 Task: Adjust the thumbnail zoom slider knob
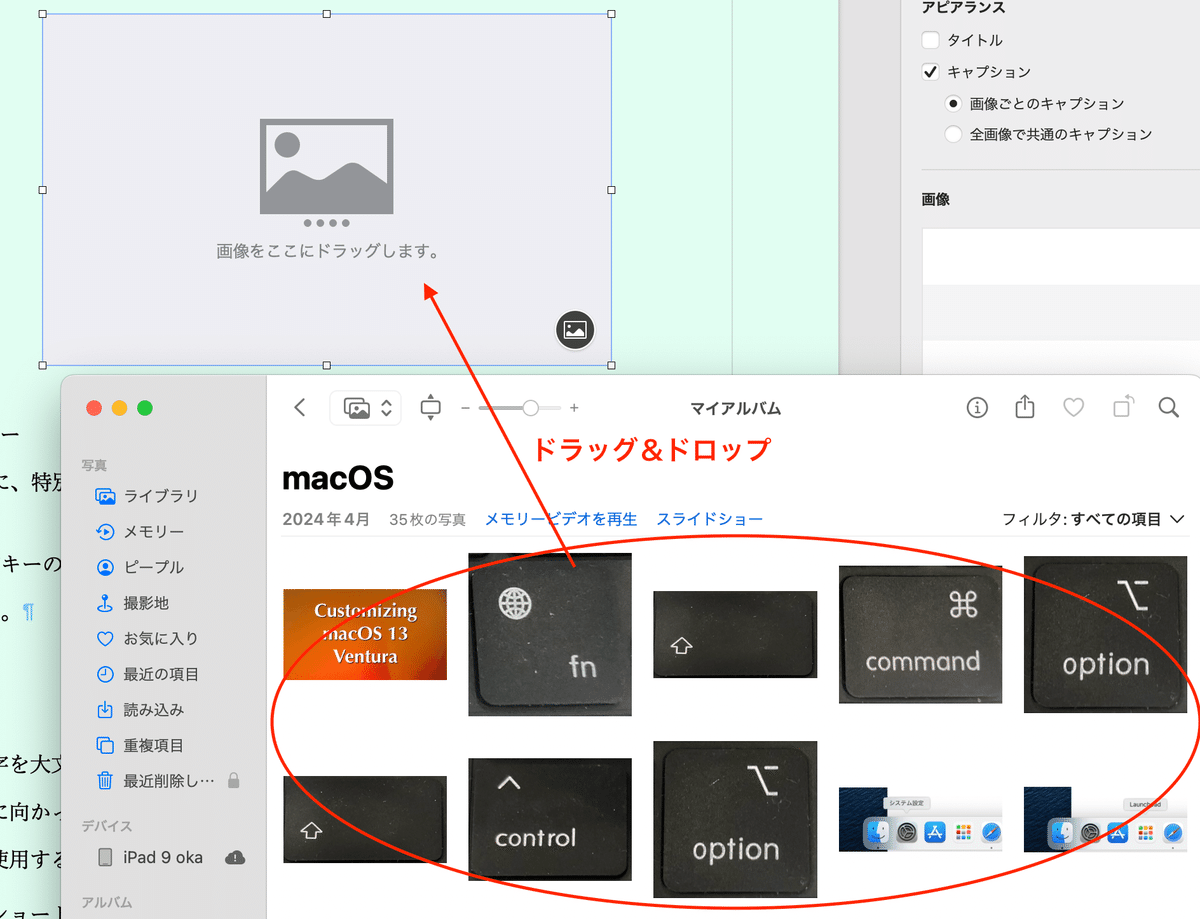[x=530, y=407]
